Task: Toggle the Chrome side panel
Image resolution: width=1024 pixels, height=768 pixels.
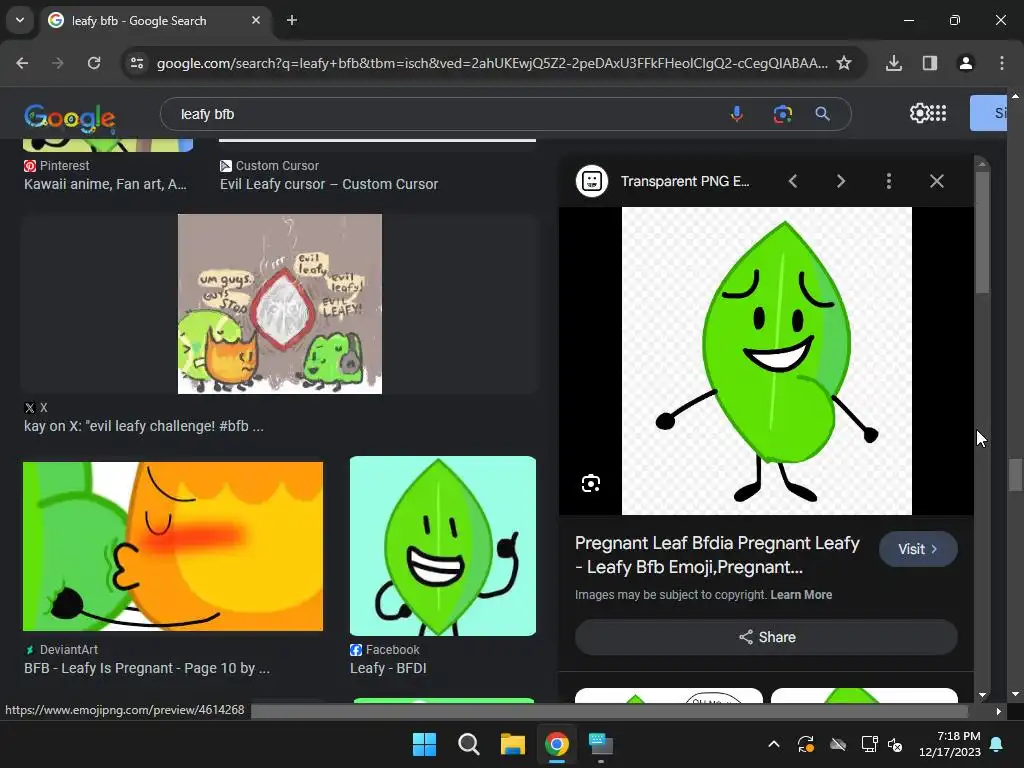Action: (x=930, y=63)
